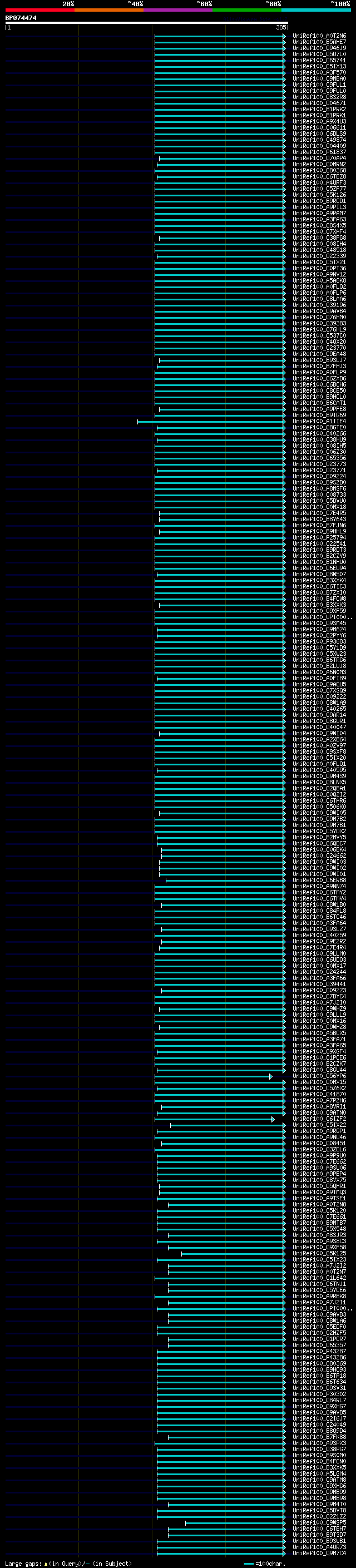
Task: Select the UniRef100_Q38PG8 label
Action: coord(319,238)
